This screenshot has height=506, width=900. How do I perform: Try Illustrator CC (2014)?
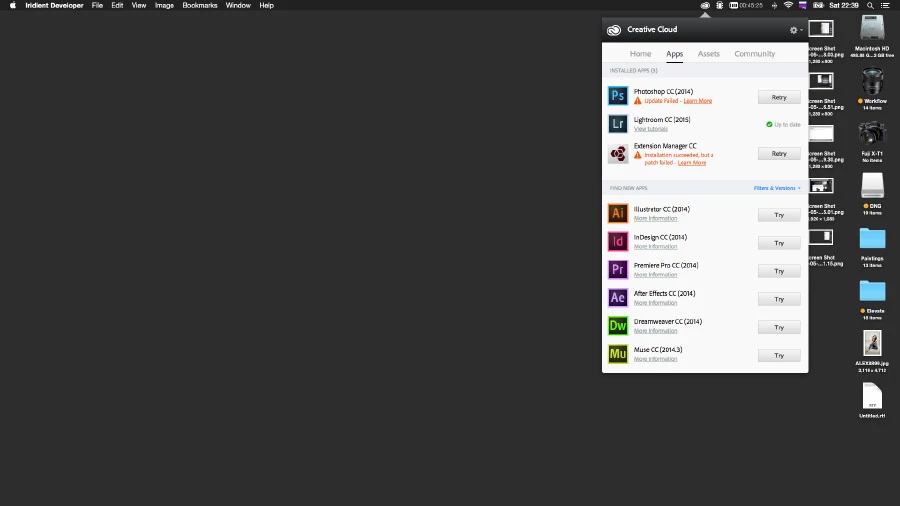coord(779,215)
